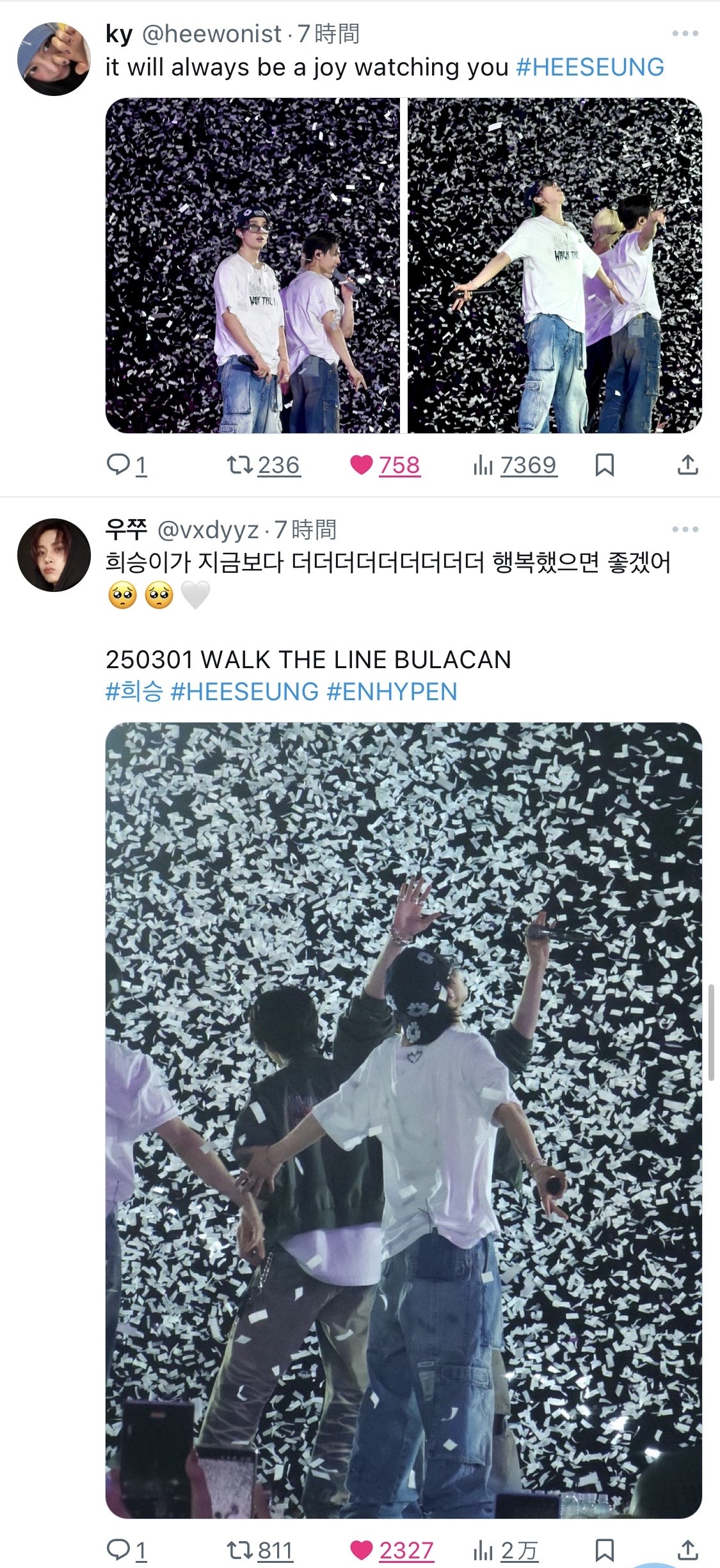Screen dimensions: 720x1568
Task: Open vxdyyz's profile avatar
Action: (54, 555)
